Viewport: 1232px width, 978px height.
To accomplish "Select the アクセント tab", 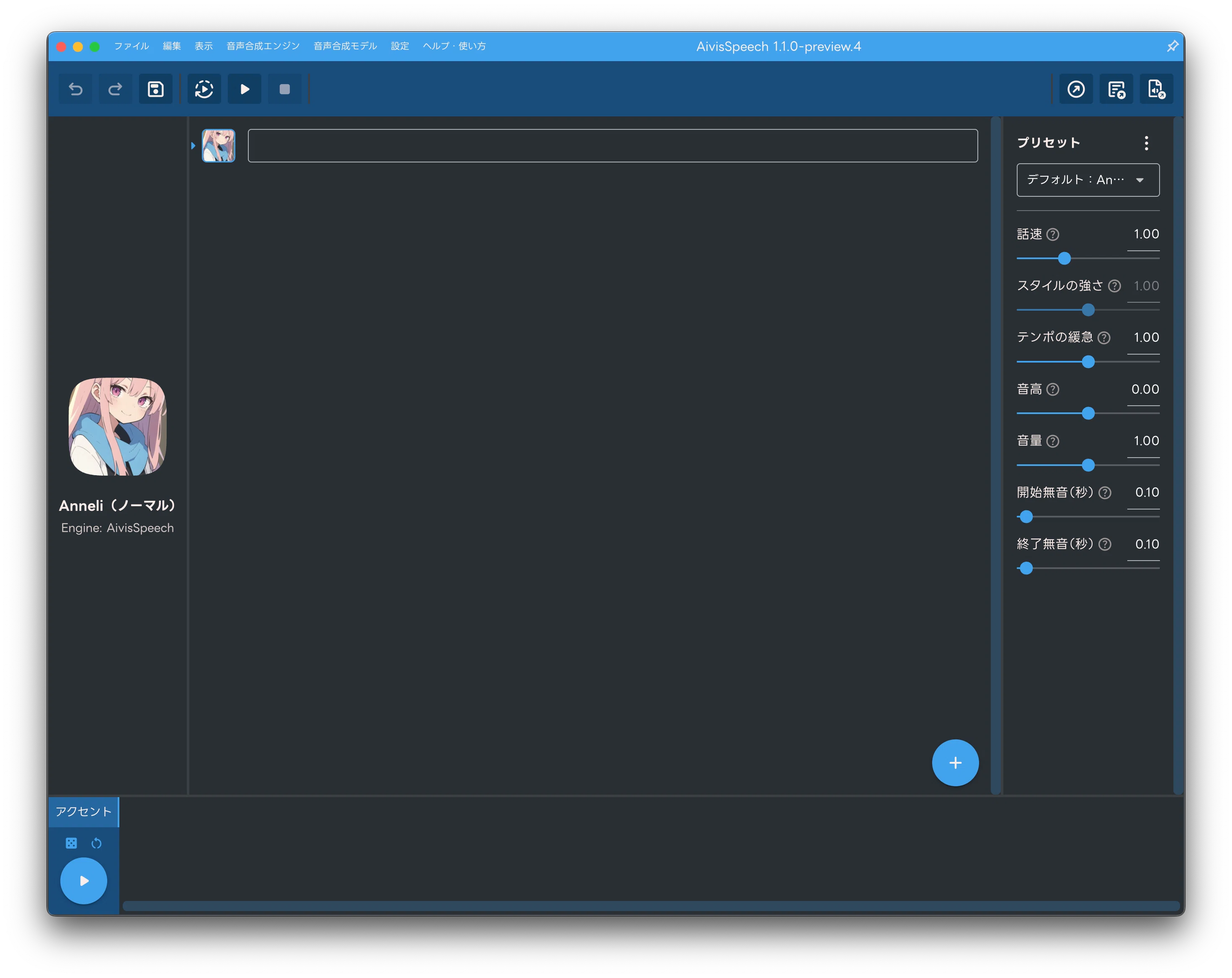I will click(83, 812).
